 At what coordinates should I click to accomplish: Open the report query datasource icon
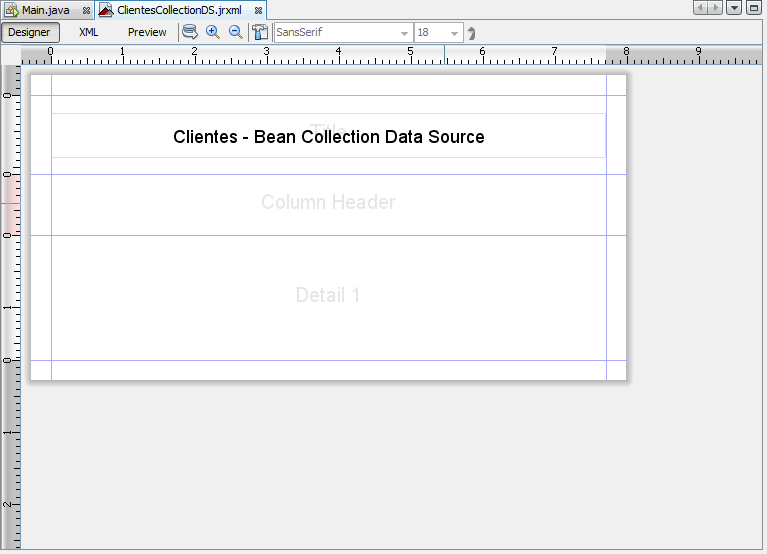pos(190,32)
